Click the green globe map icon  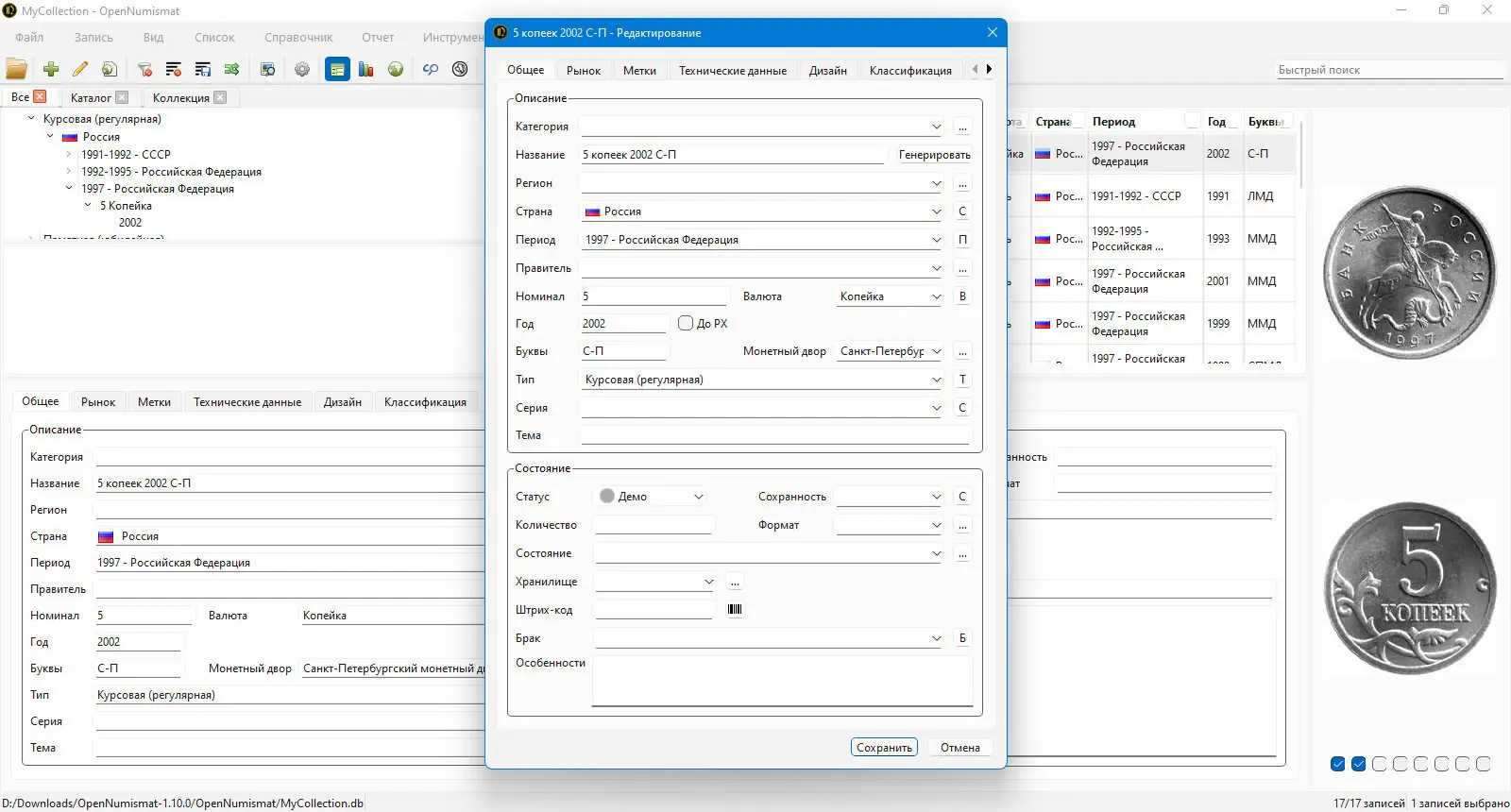point(396,69)
